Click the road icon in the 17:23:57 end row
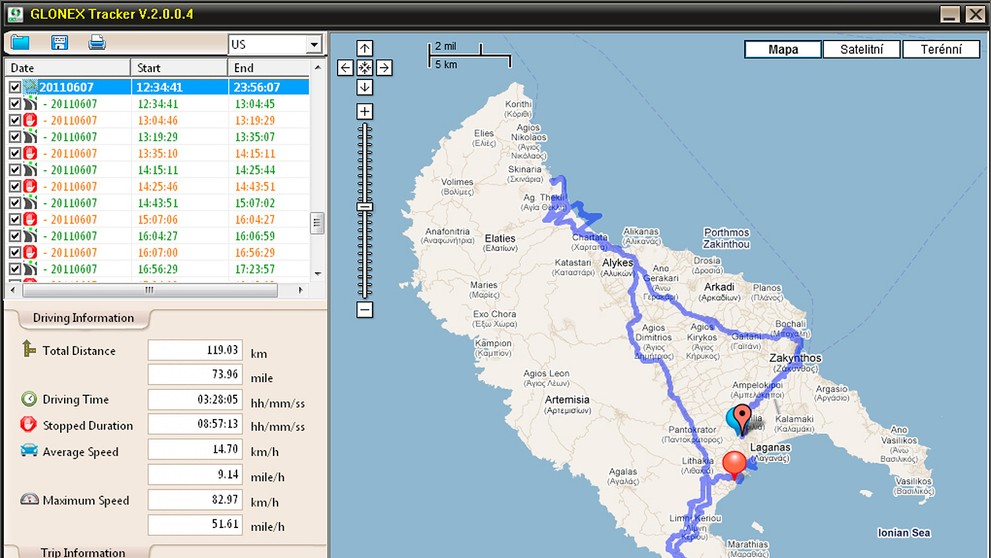The width and height of the screenshot is (991, 558). (x=30, y=268)
